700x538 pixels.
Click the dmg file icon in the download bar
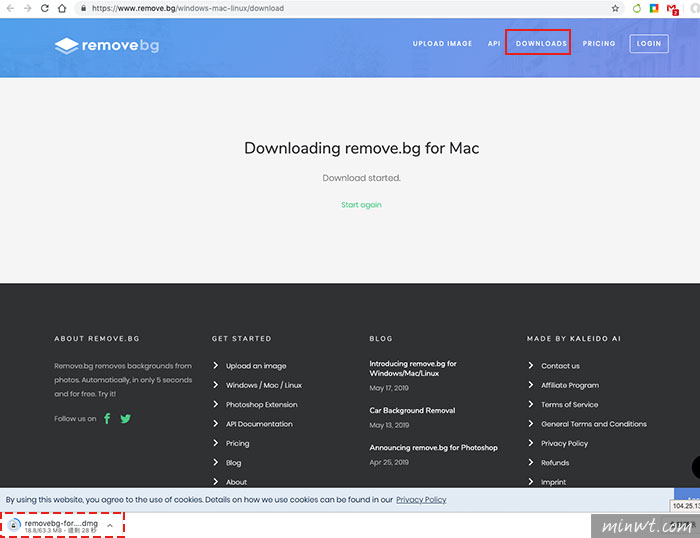[x=14, y=525]
